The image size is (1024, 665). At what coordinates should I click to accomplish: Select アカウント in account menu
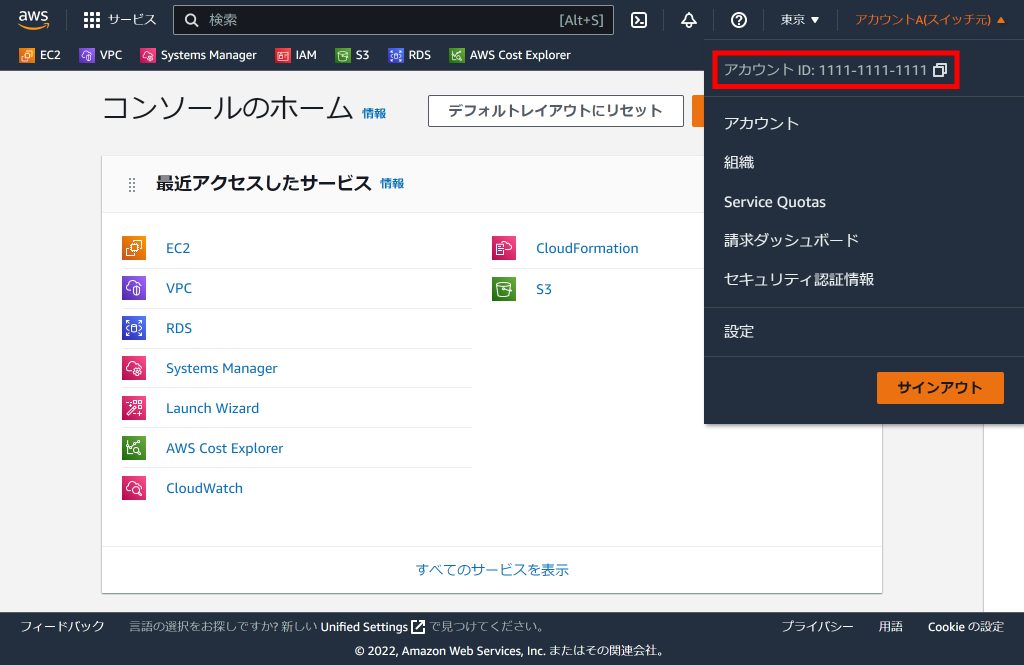pyautogui.click(x=761, y=123)
